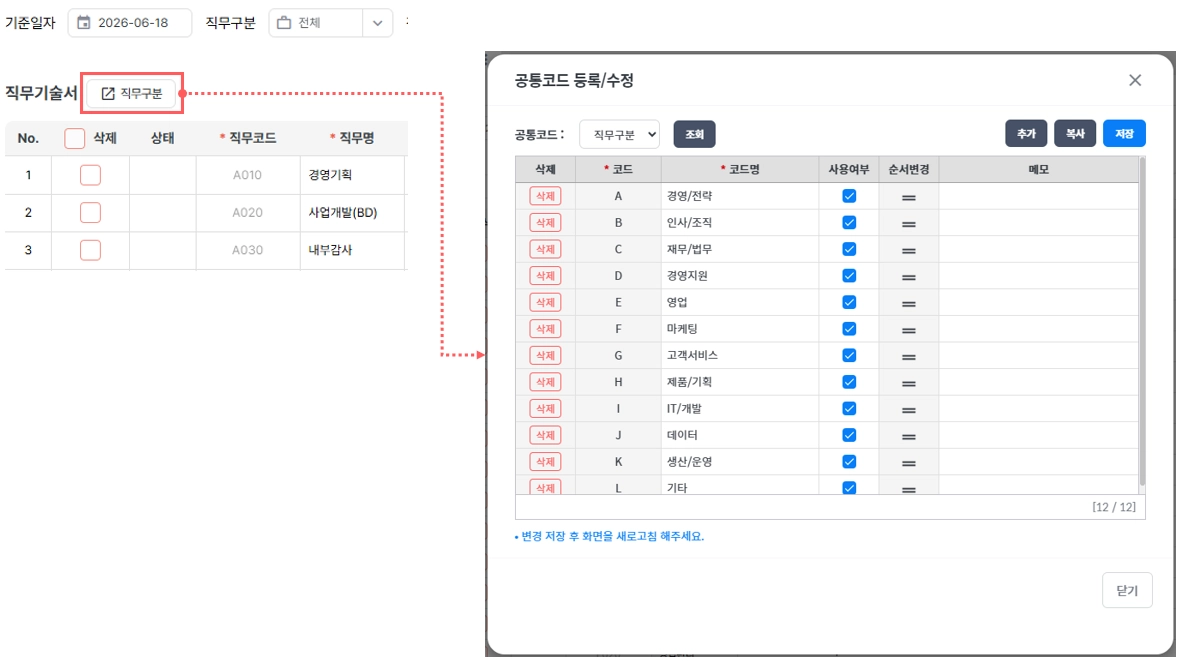The image size is (1181, 661).
Task: Click the 추가 button
Action: 1026,133
